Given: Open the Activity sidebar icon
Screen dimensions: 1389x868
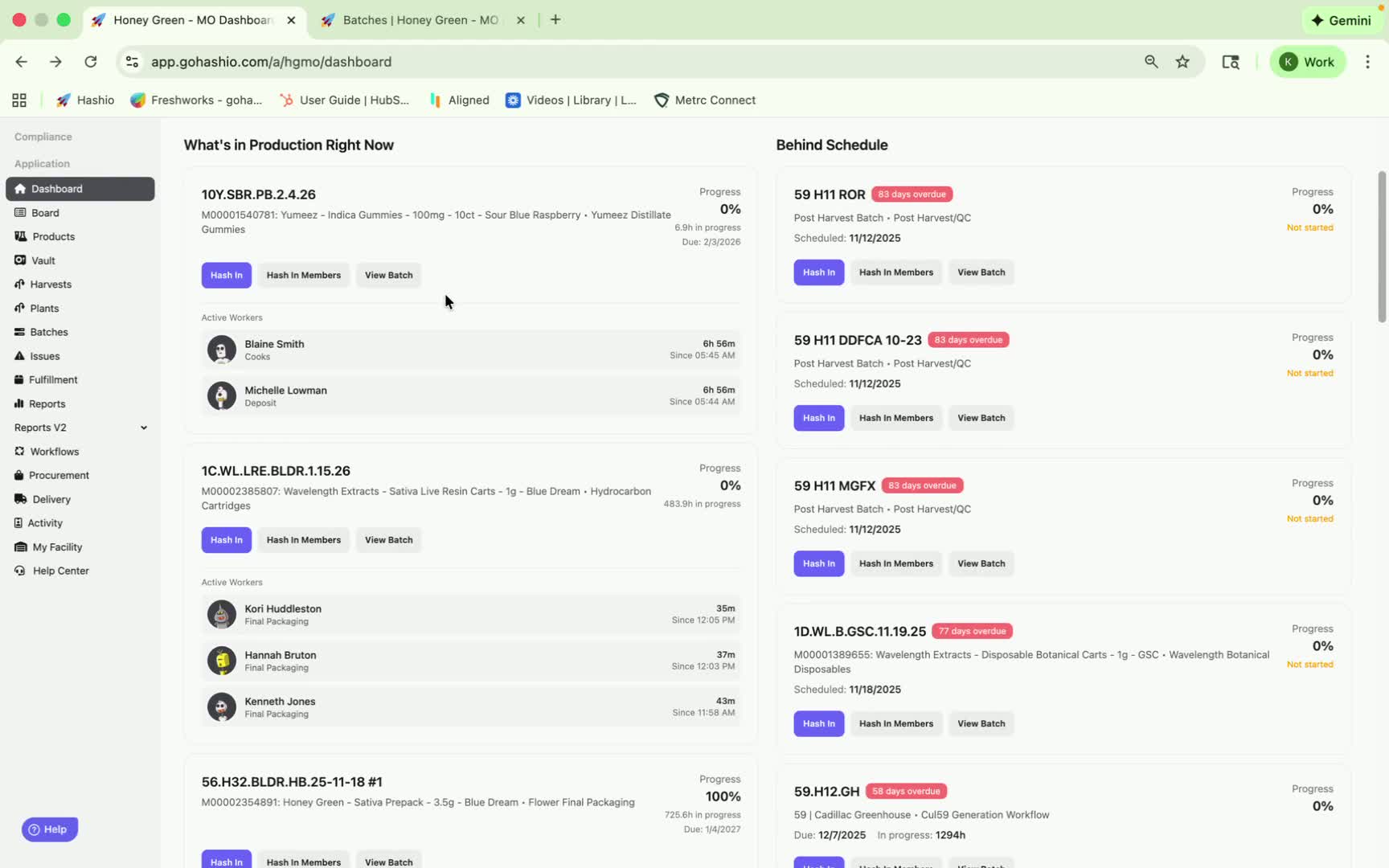Looking at the screenshot, I should pos(18,523).
